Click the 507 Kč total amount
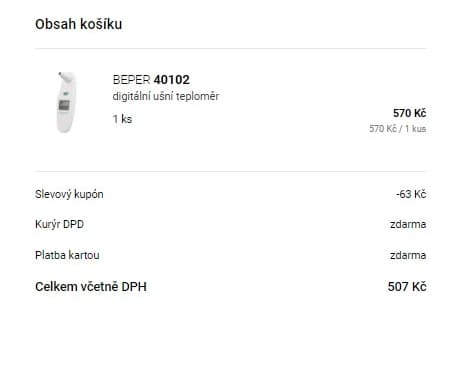 (407, 286)
